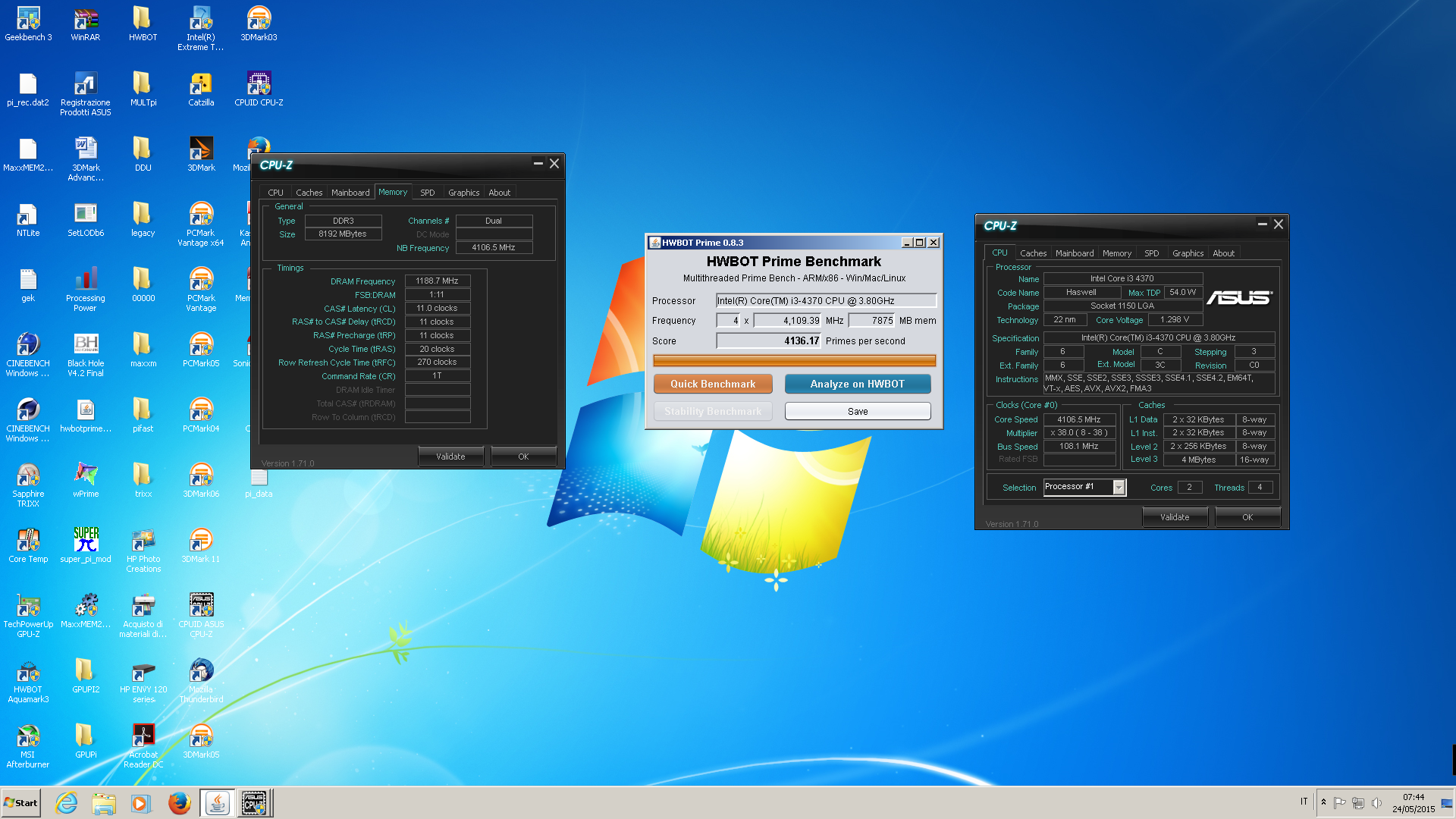Start the Quick Benchmark in HWBOT Prime
1456x819 pixels.
tap(713, 384)
